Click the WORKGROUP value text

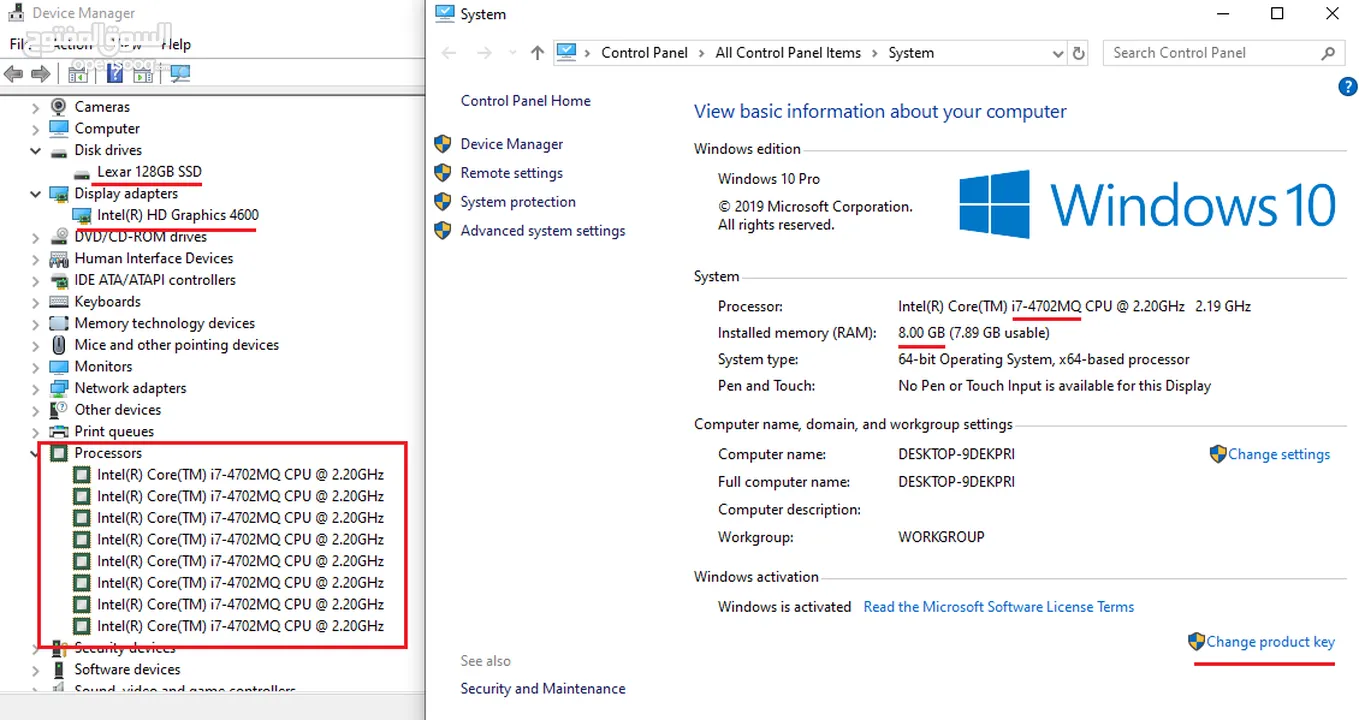point(941,537)
